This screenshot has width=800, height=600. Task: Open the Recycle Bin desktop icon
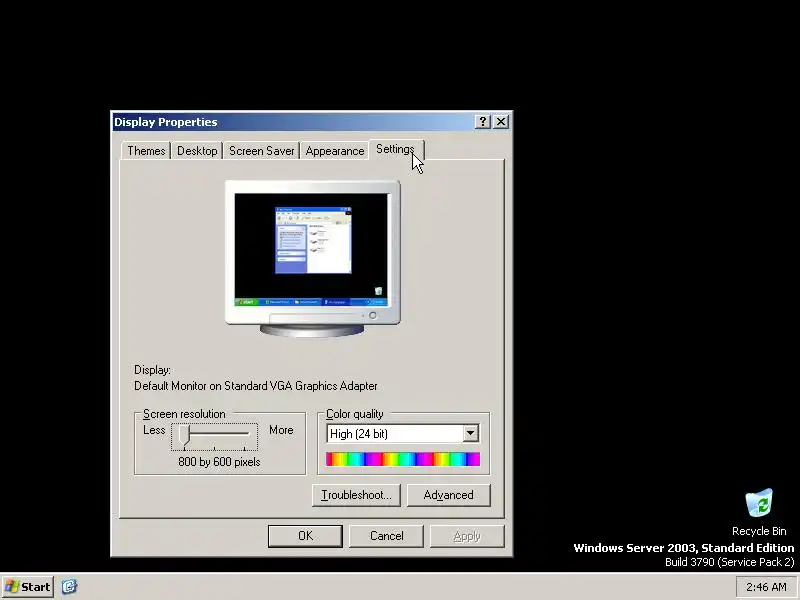point(759,512)
